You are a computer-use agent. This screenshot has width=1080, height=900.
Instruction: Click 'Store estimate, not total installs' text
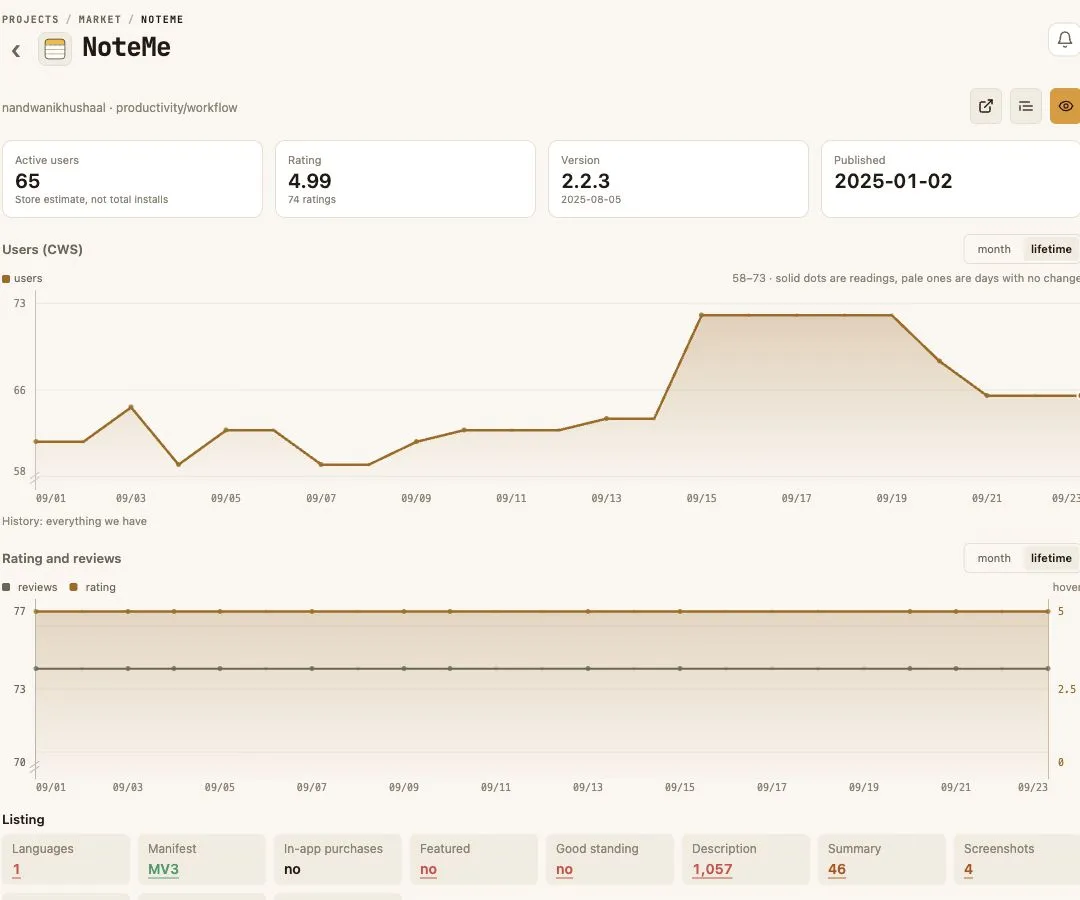click(x=92, y=200)
